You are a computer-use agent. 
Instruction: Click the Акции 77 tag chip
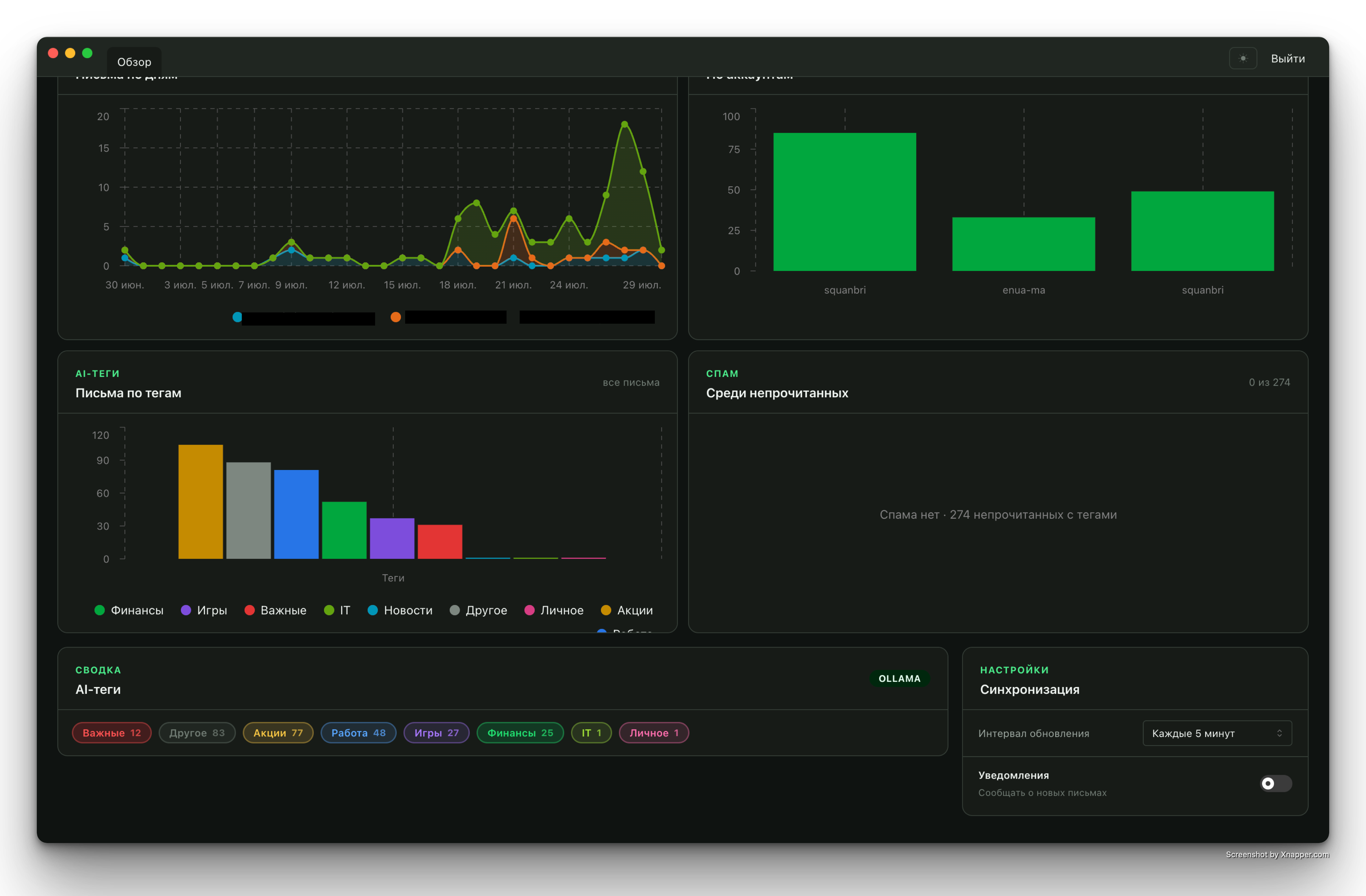278,733
